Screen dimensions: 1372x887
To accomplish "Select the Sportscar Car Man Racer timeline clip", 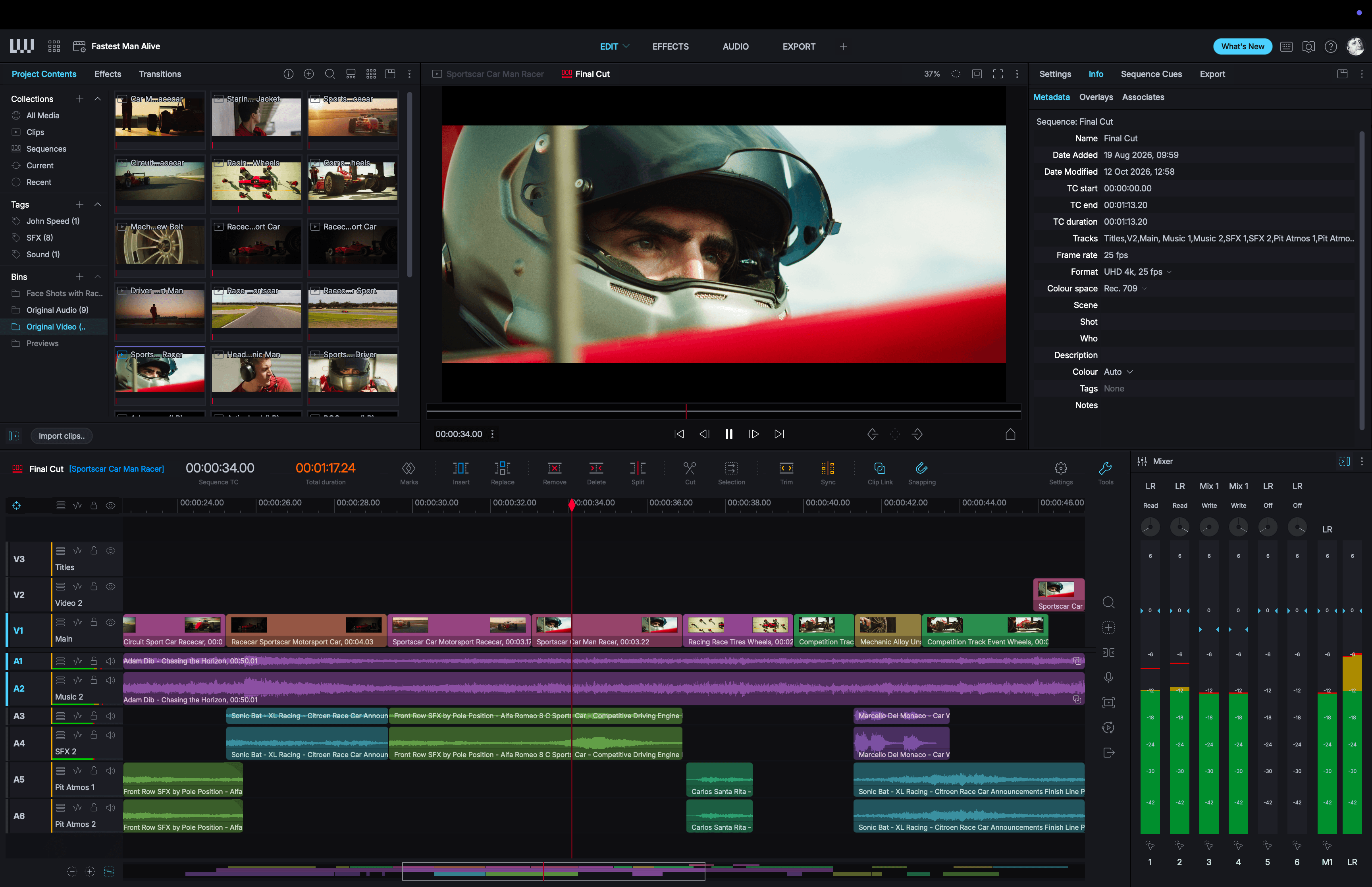I will tap(607, 631).
